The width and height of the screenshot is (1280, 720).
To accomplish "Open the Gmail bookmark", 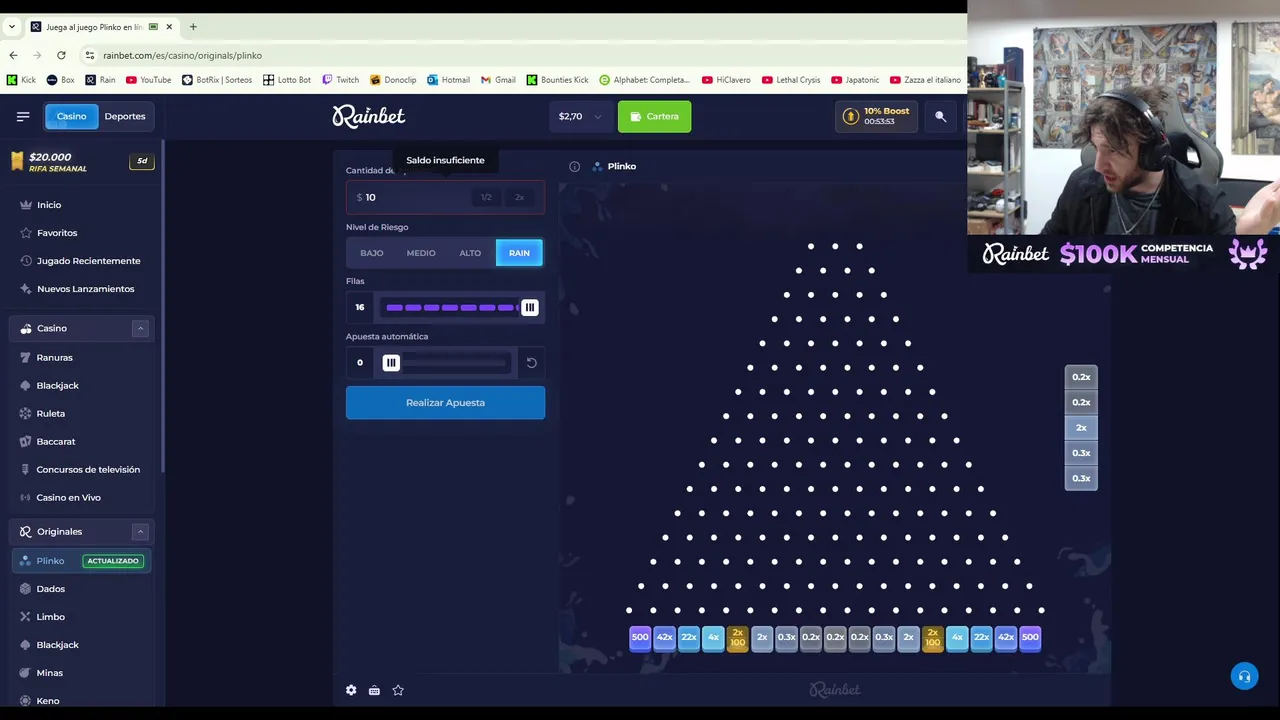I will coord(498,80).
